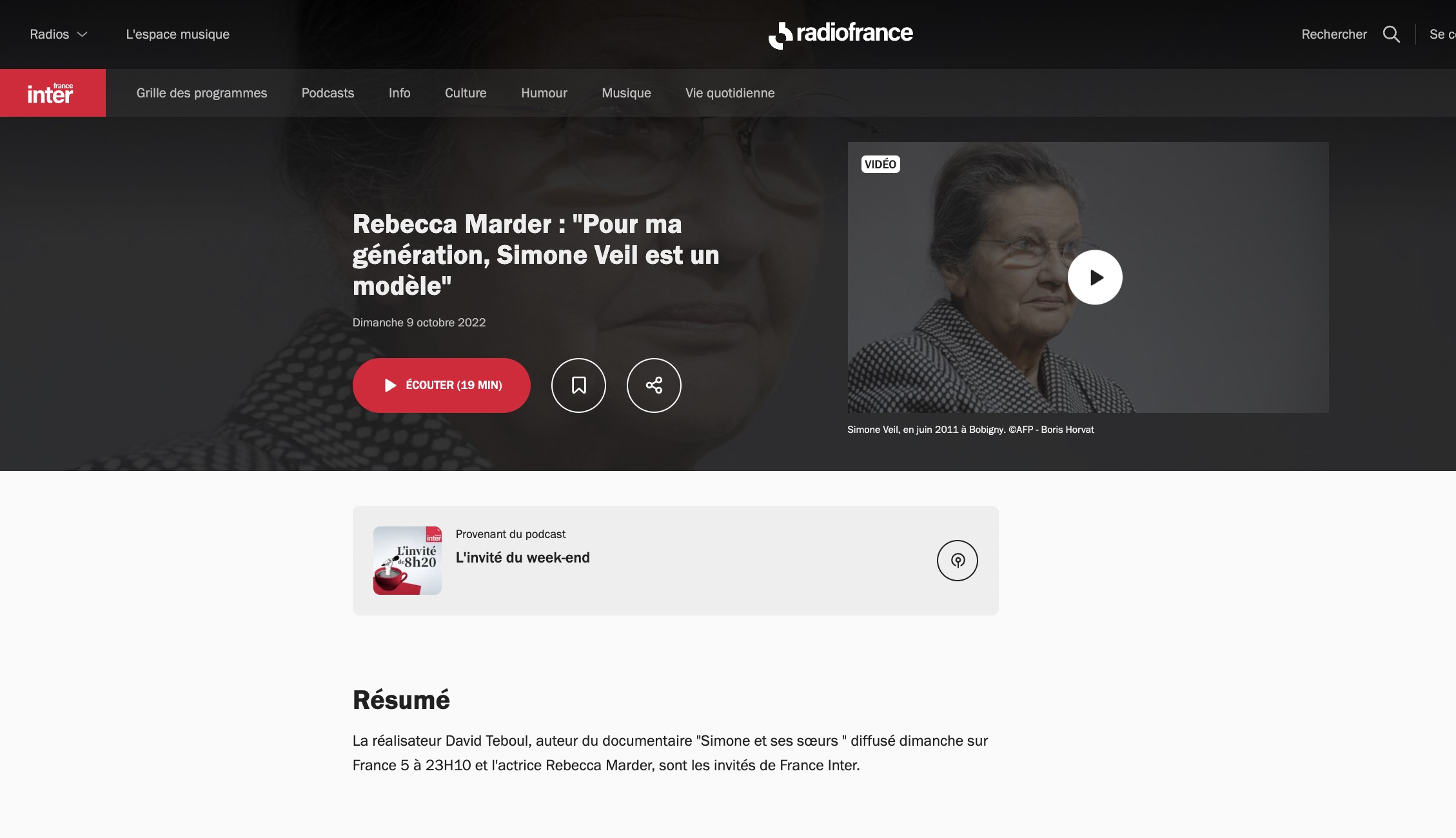This screenshot has width=1456, height=838.
Task: Subscribe via the podcast icon button
Action: (x=958, y=561)
